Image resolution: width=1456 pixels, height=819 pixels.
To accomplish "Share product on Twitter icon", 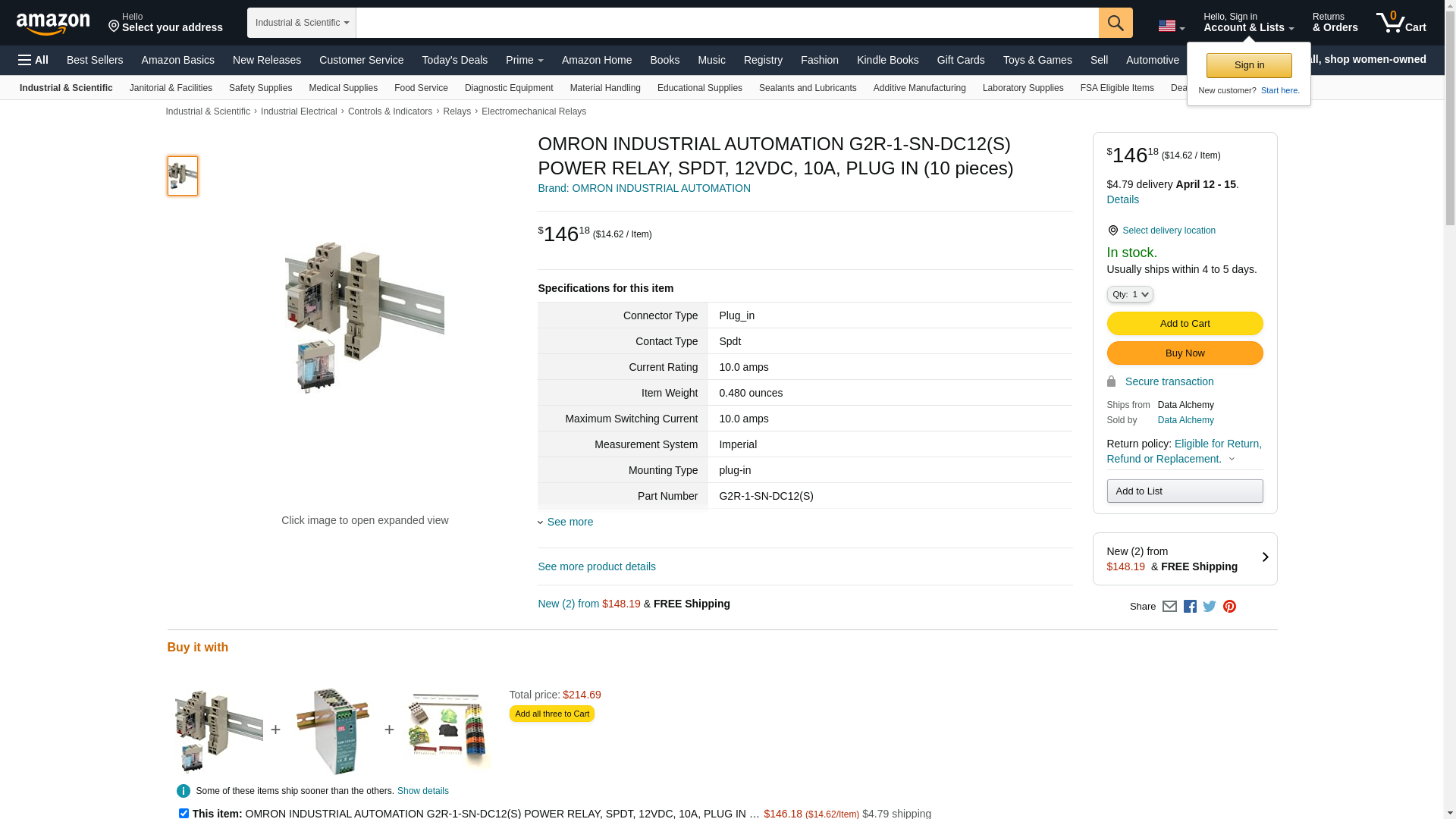I will 1210,606.
